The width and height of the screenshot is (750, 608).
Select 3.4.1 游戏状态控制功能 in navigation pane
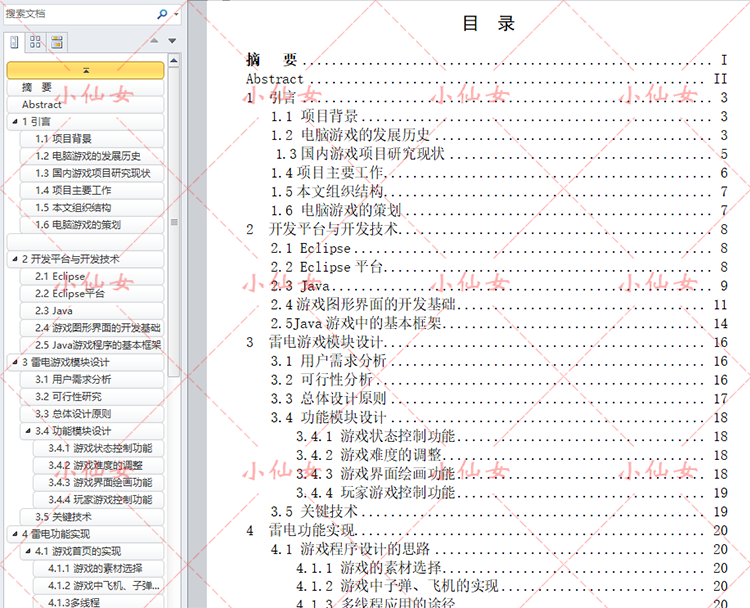[99, 448]
